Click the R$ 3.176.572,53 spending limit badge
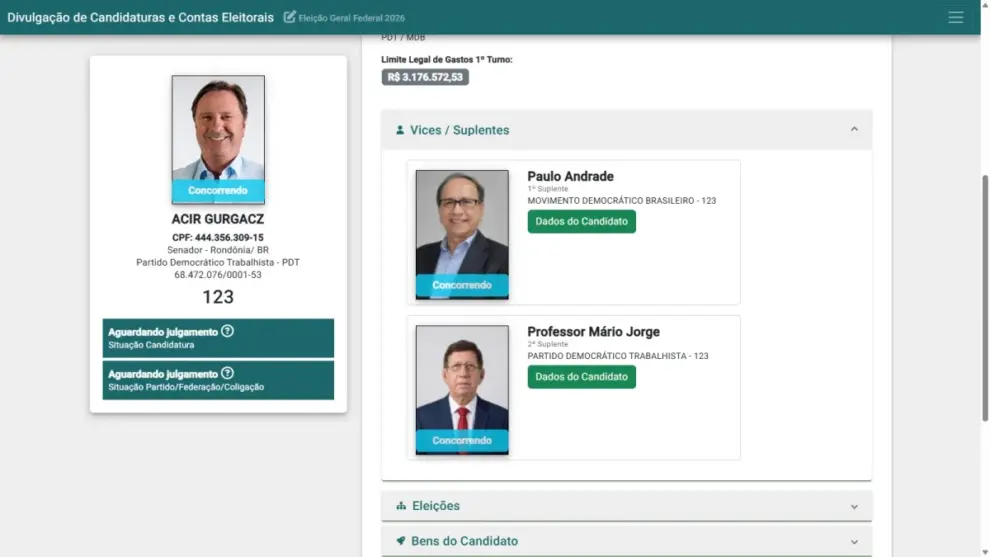Screen dimensions: 990x557 [425, 77]
